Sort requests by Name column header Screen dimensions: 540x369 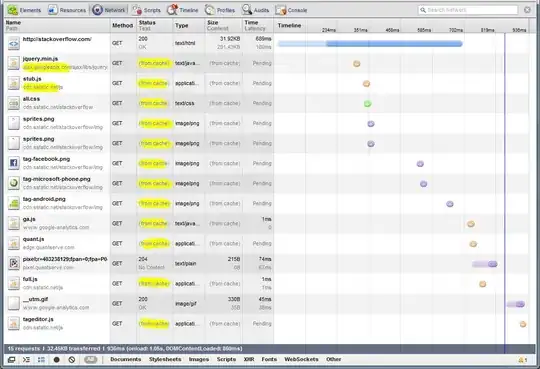point(57,25)
